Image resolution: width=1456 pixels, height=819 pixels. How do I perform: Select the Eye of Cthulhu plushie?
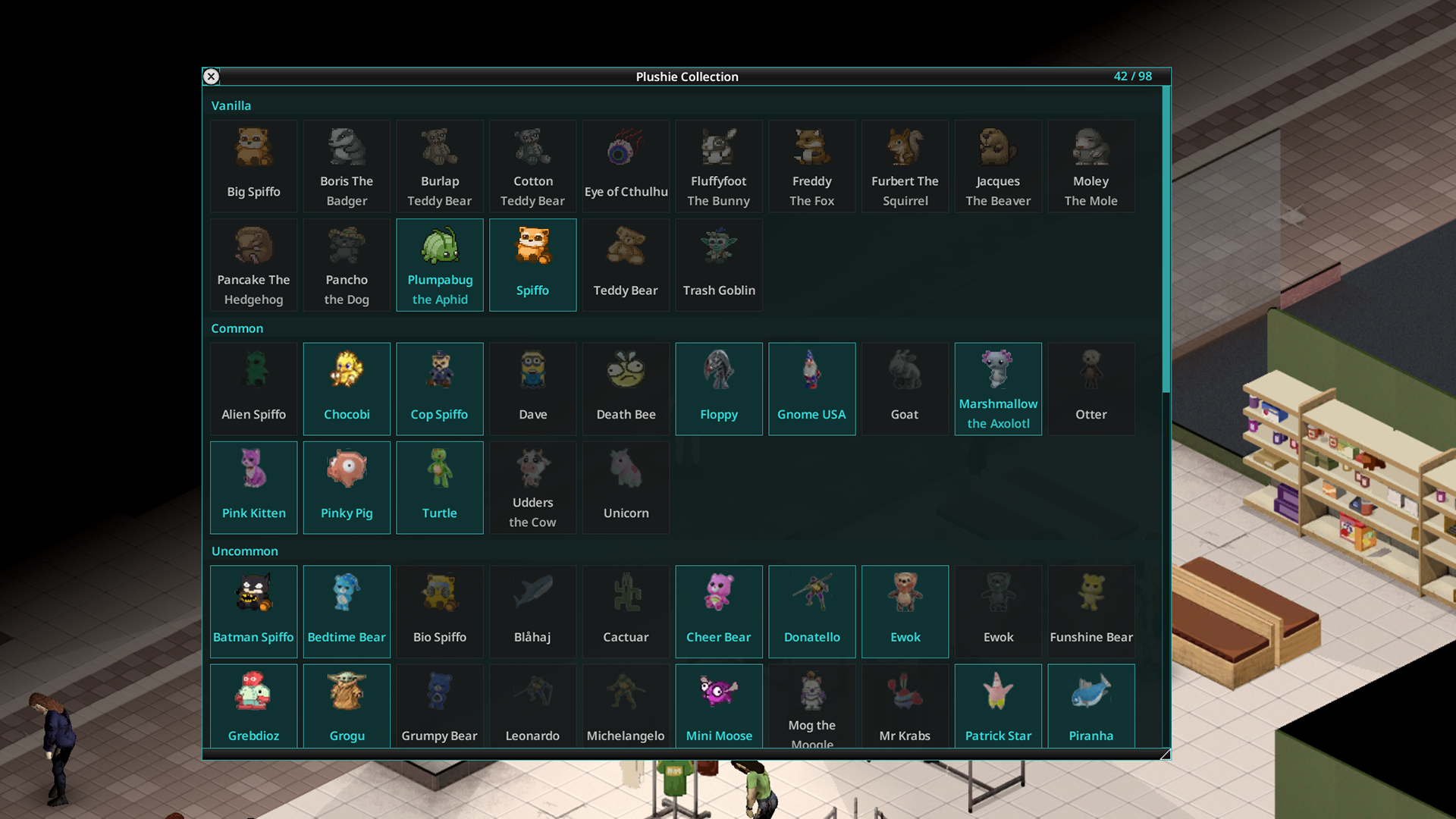pyautogui.click(x=626, y=166)
